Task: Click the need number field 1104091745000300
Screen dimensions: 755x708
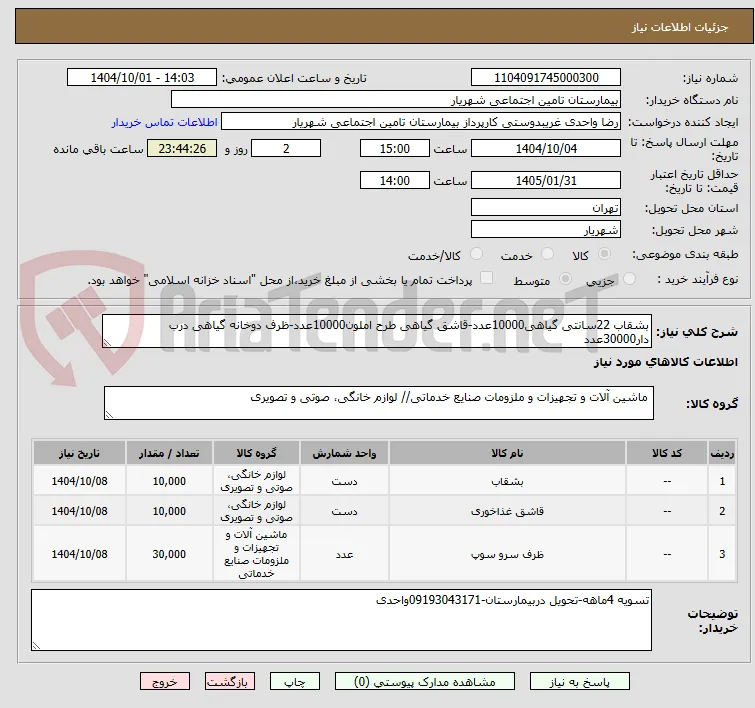Action: coord(546,78)
